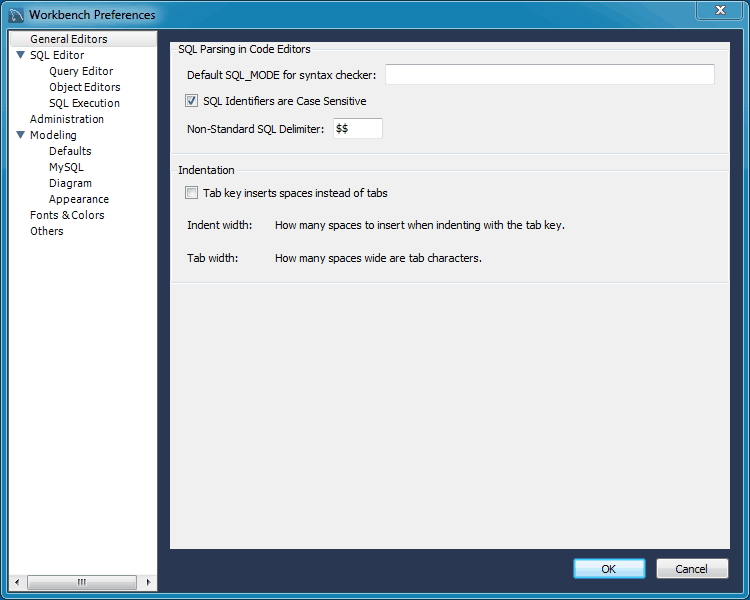Screen dimensions: 750x600
Task: Click the 'Non-Standard SQL Delimiter:' label
Action: [255, 129]
